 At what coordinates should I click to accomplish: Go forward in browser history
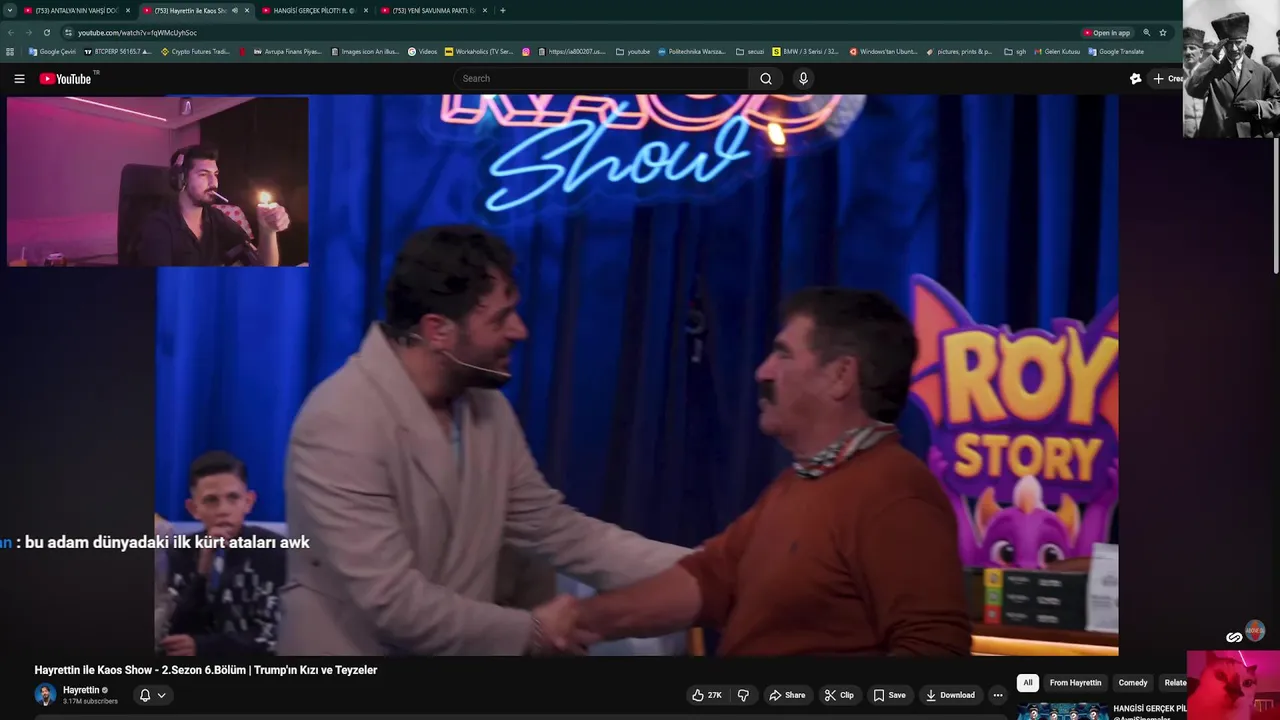28,33
